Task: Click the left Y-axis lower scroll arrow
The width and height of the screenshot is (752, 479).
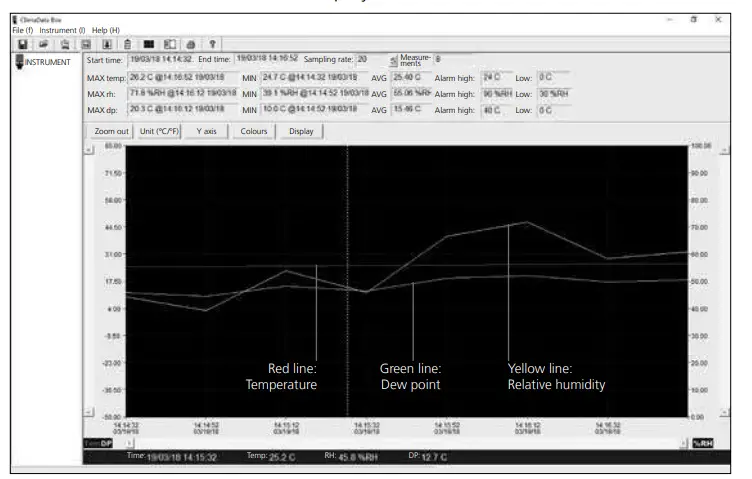Action: tap(89, 412)
